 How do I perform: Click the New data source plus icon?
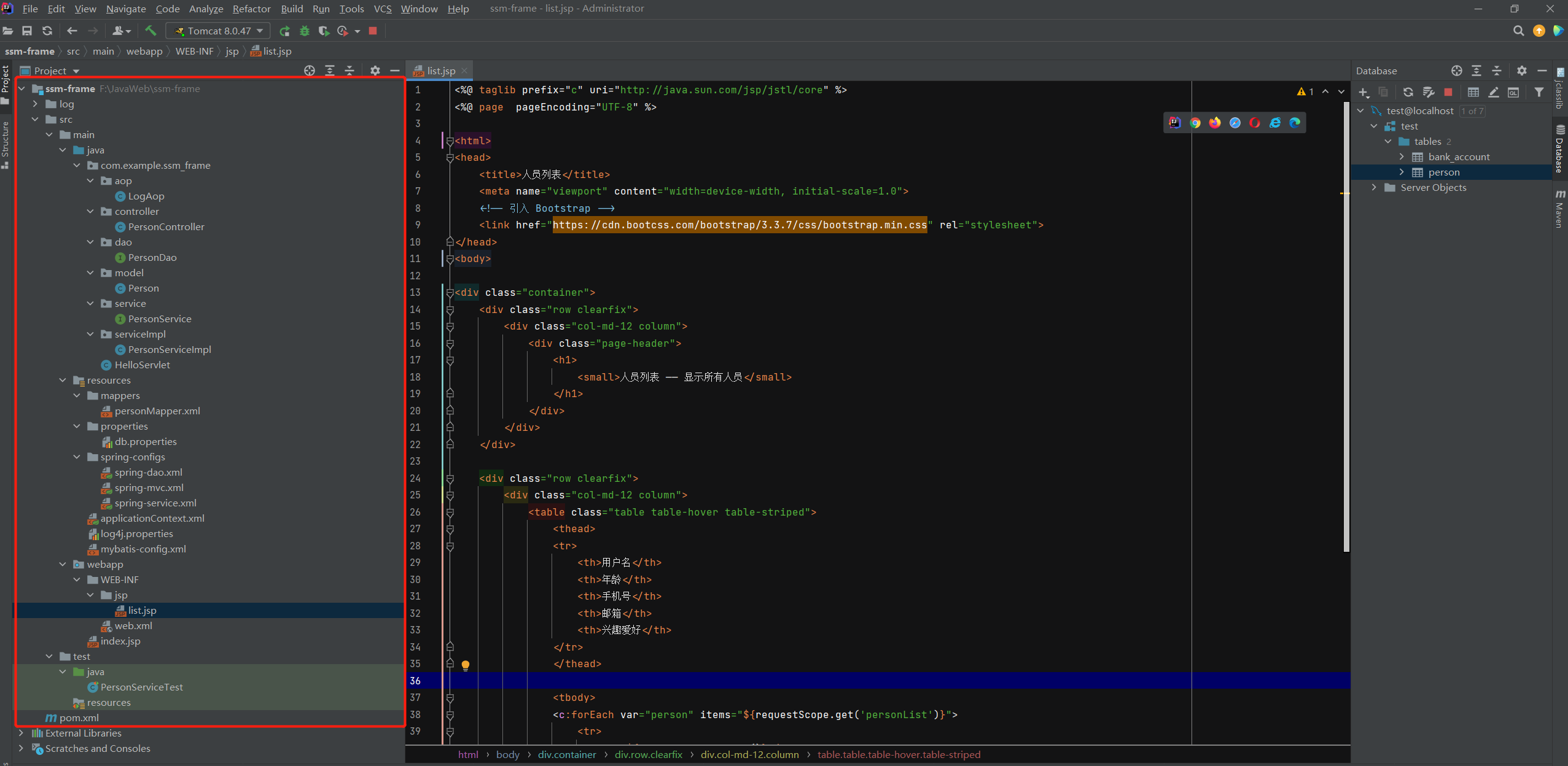point(1363,92)
